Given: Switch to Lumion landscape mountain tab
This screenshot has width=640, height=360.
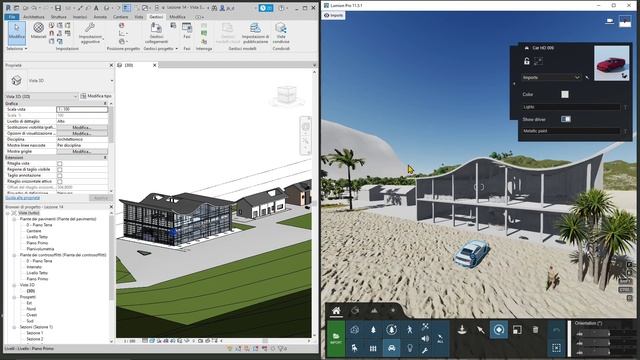Looking at the screenshot, I should [x=374, y=311].
